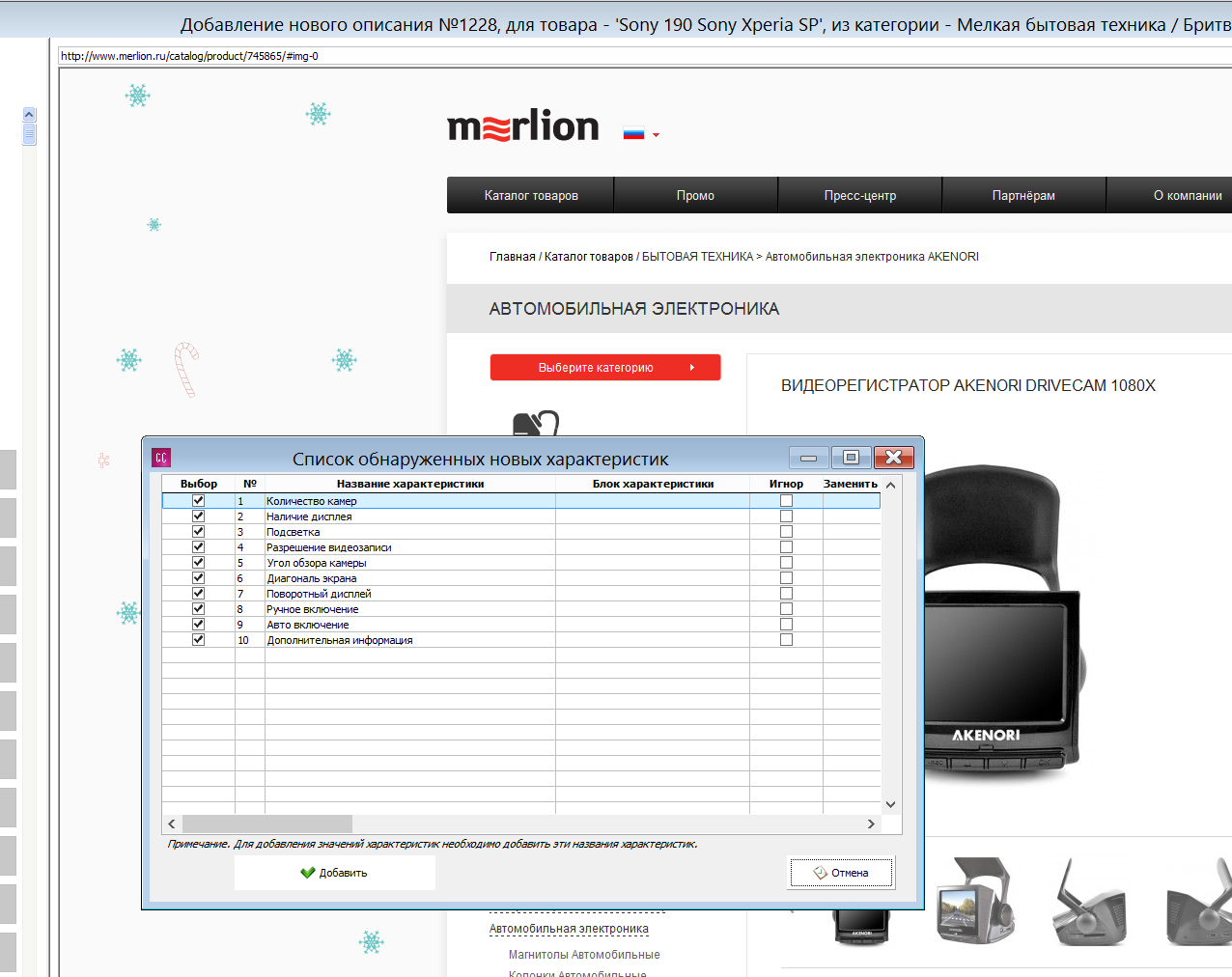Select Диагональ экрана characteristic name

point(312,578)
